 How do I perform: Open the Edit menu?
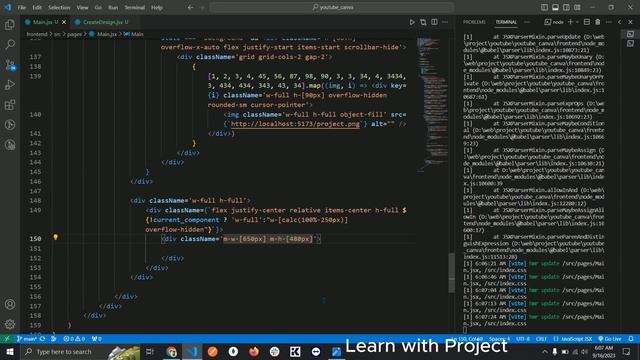[37, 7]
